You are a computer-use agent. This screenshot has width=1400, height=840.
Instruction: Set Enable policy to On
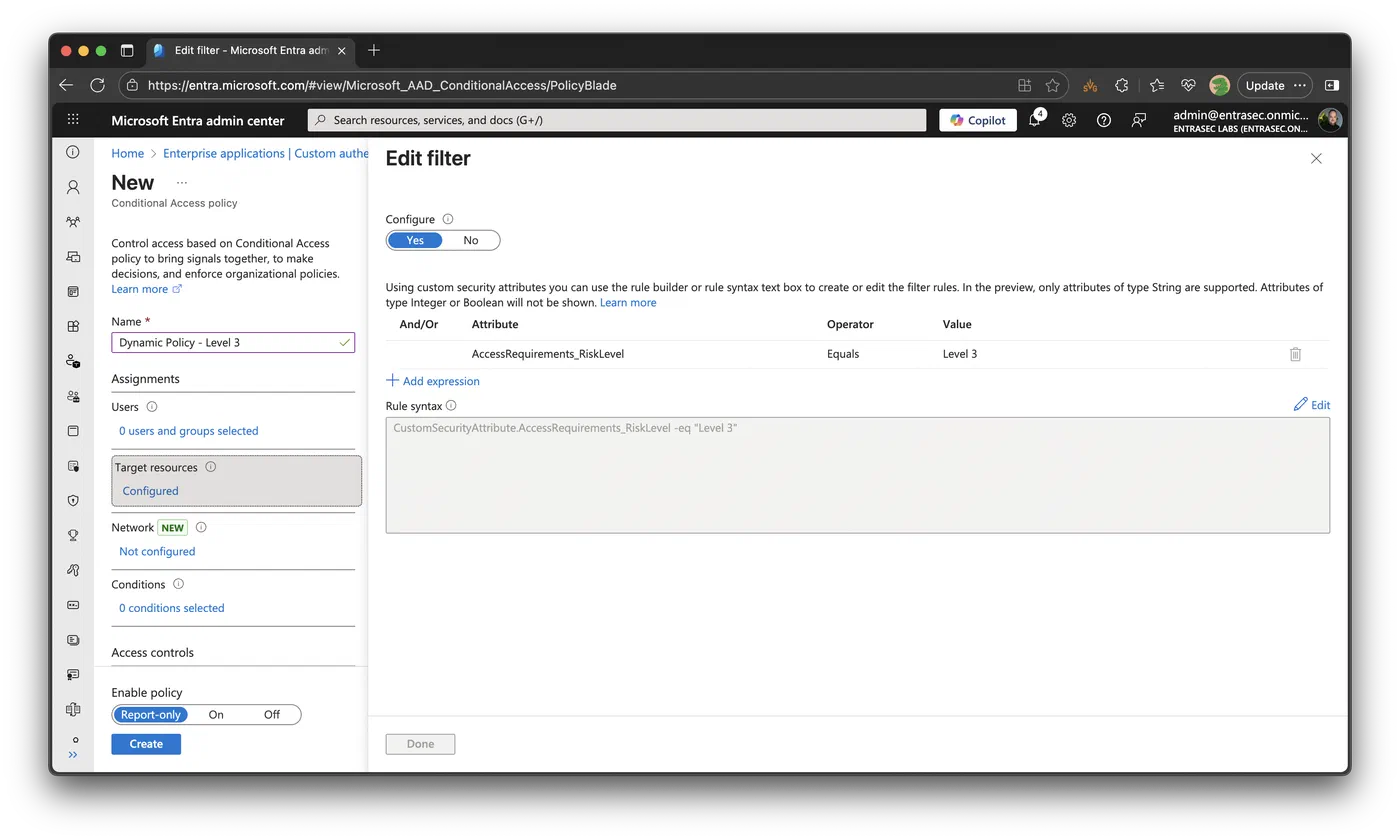[216, 714]
